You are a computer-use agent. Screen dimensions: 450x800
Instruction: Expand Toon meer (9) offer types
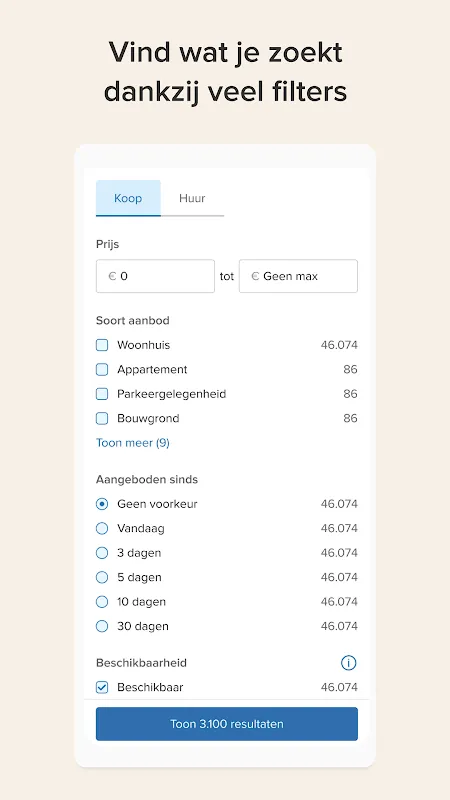133,443
